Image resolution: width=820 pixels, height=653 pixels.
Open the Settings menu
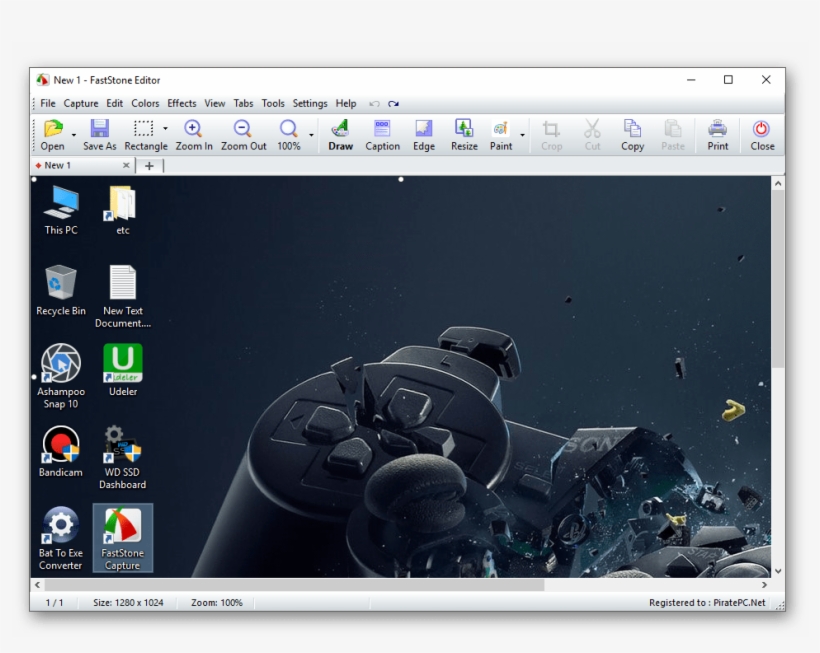coord(310,104)
